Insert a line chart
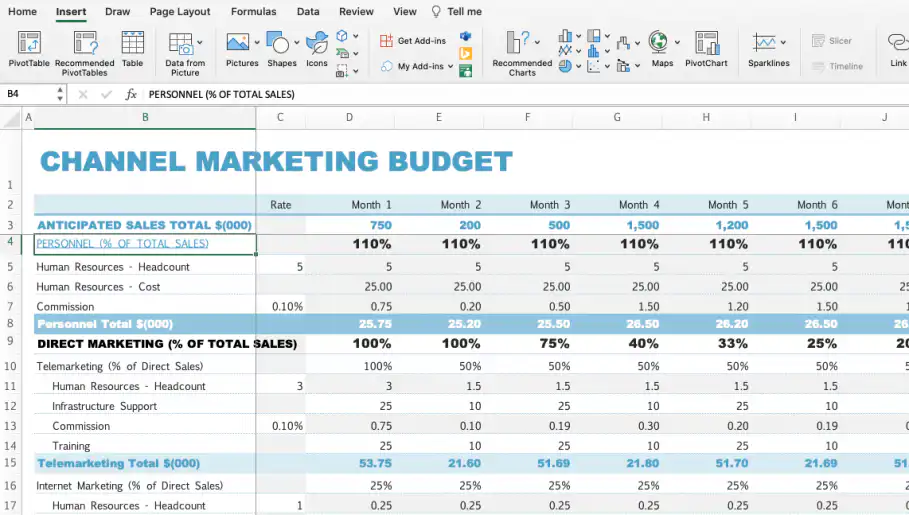This screenshot has width=909, height=515. [x=565, y=51]
